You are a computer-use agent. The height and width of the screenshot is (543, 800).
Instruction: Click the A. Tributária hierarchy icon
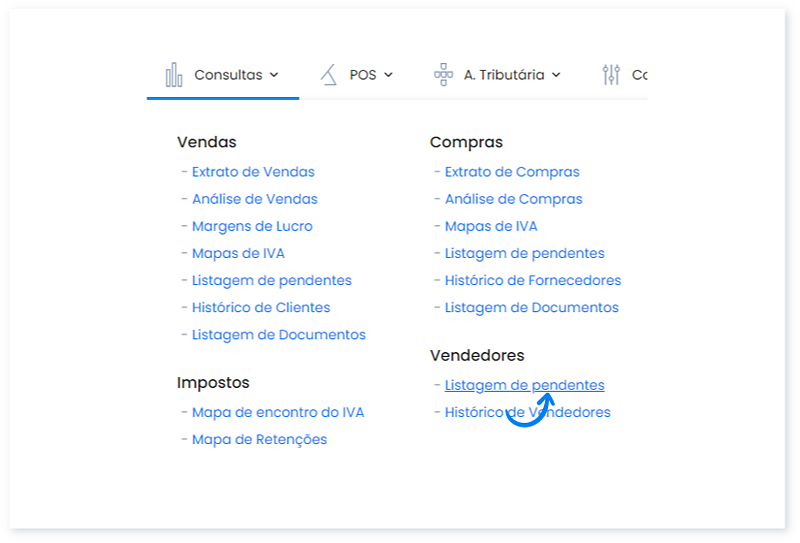coord(443,75)
